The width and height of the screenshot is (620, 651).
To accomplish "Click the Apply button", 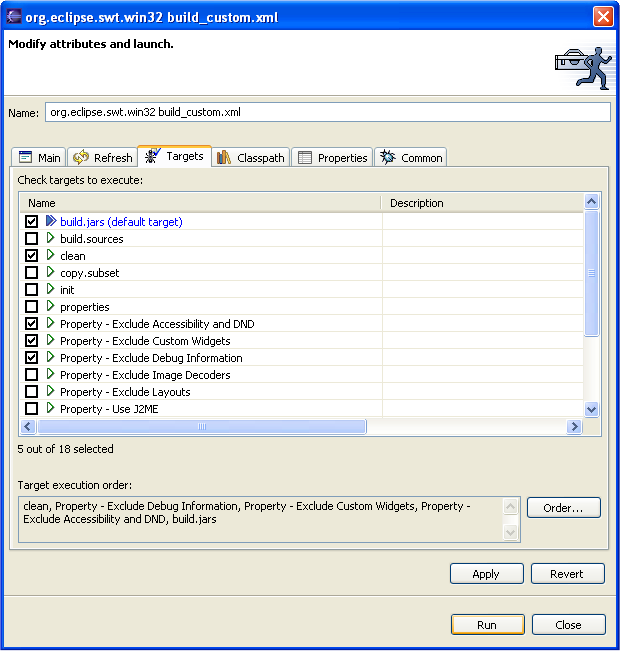I will [487, 574].
